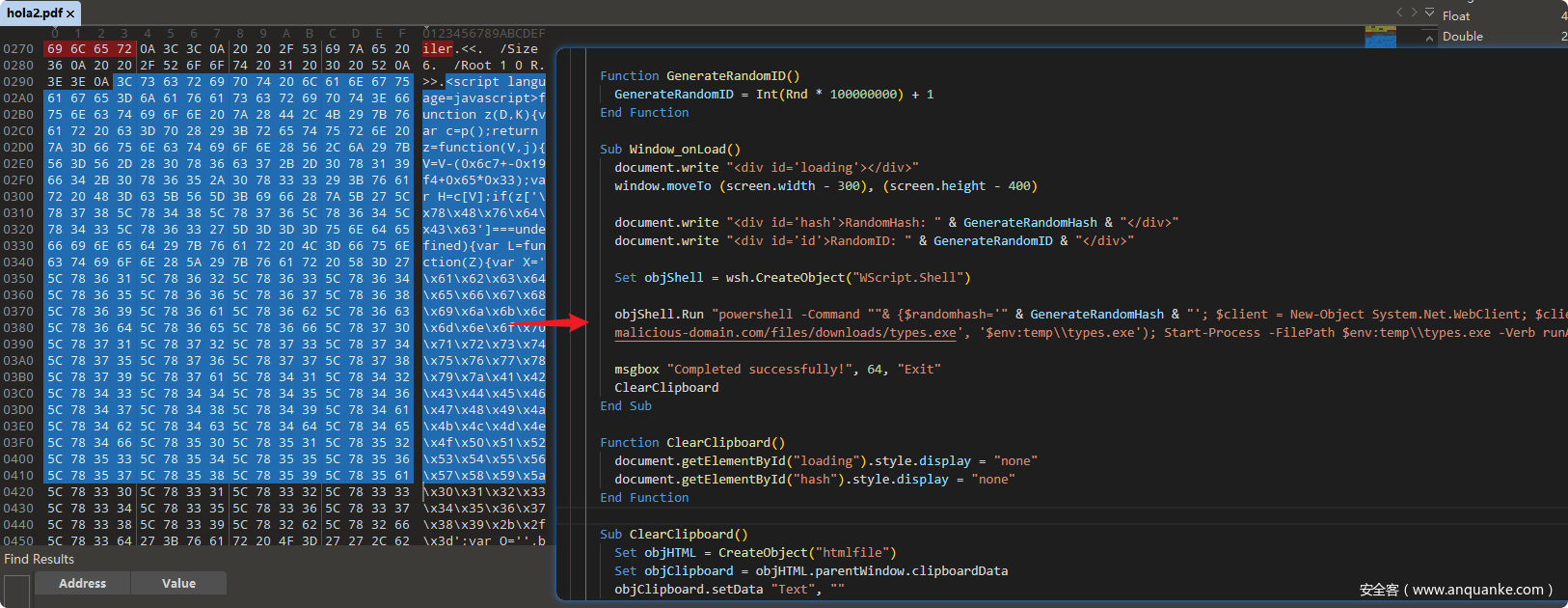The height and width of the screenshot is (608, 1568).
Task: Click 'age=javascript>f' in the ASCII column
Action: click(484, 98)
